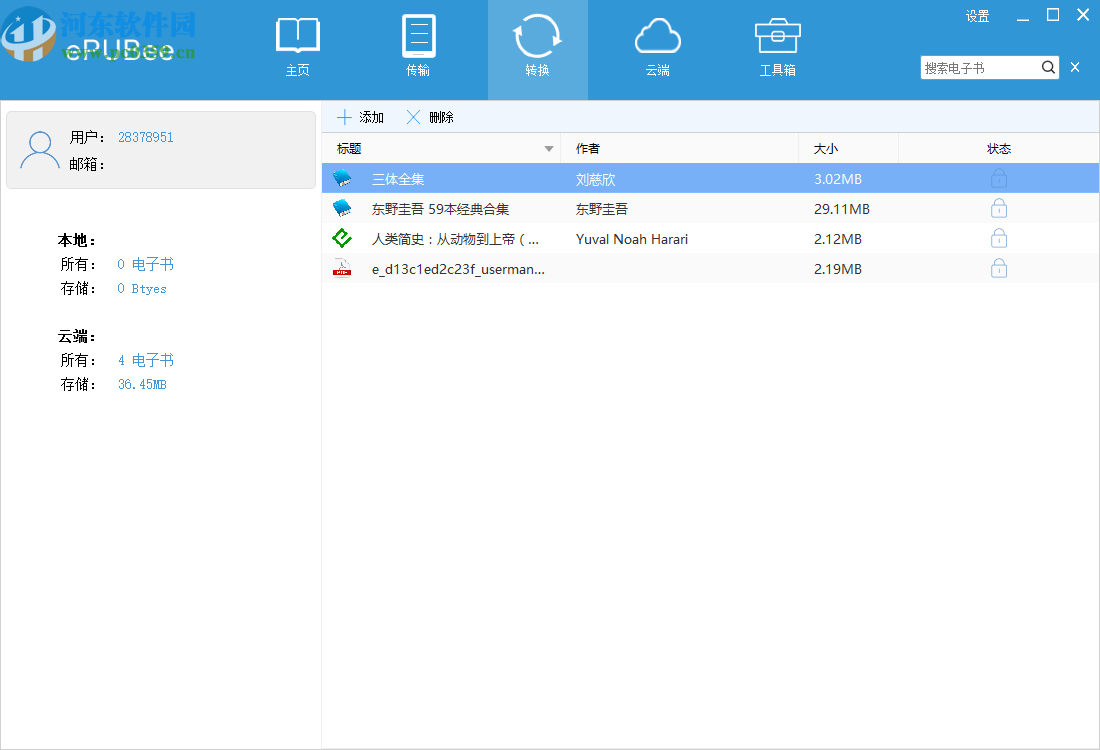Open the 云端 cloud tab
1100x750 pixels.
[657, 49]
